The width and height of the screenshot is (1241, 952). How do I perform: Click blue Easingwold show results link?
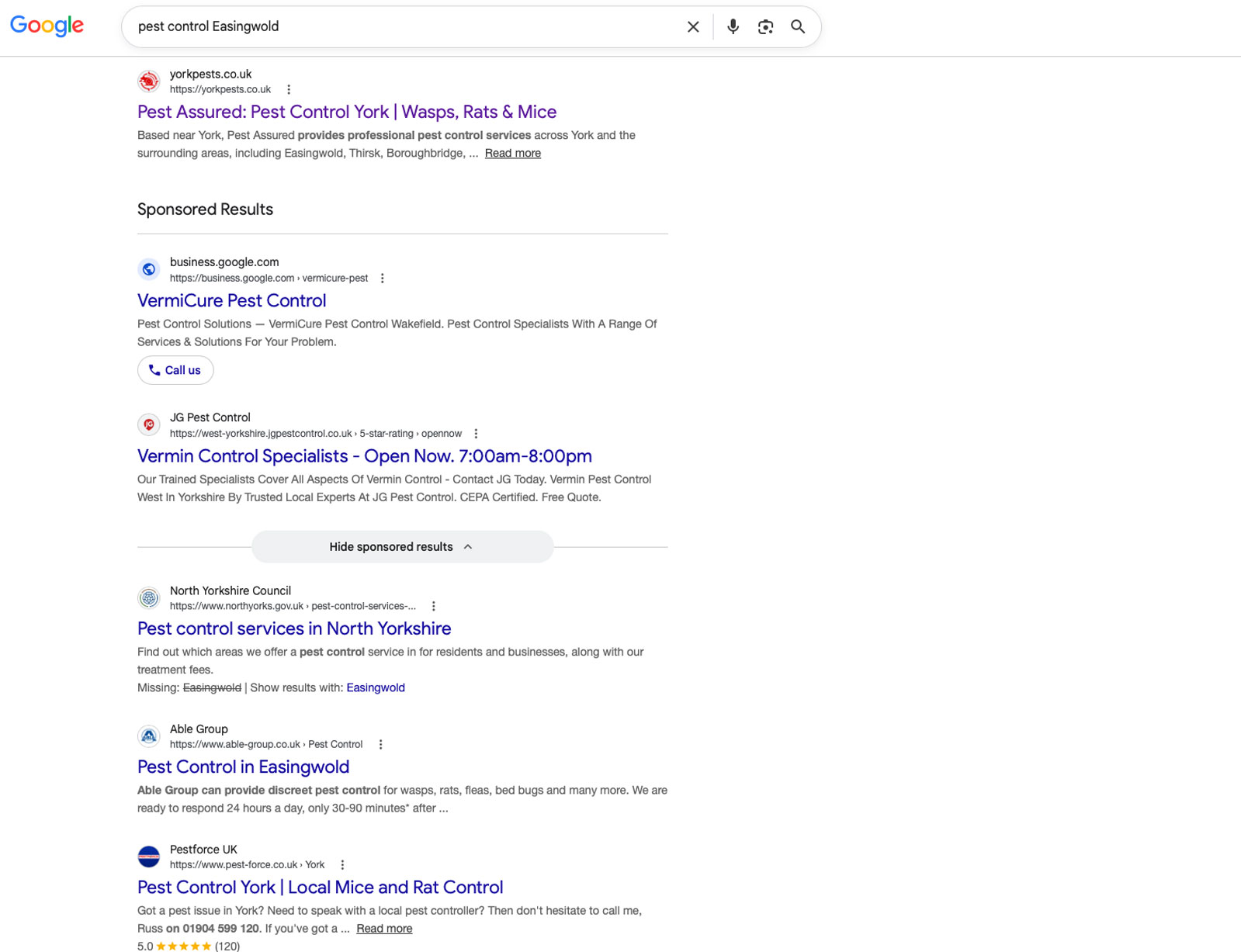pyautogui.click(x=376, y=687)
